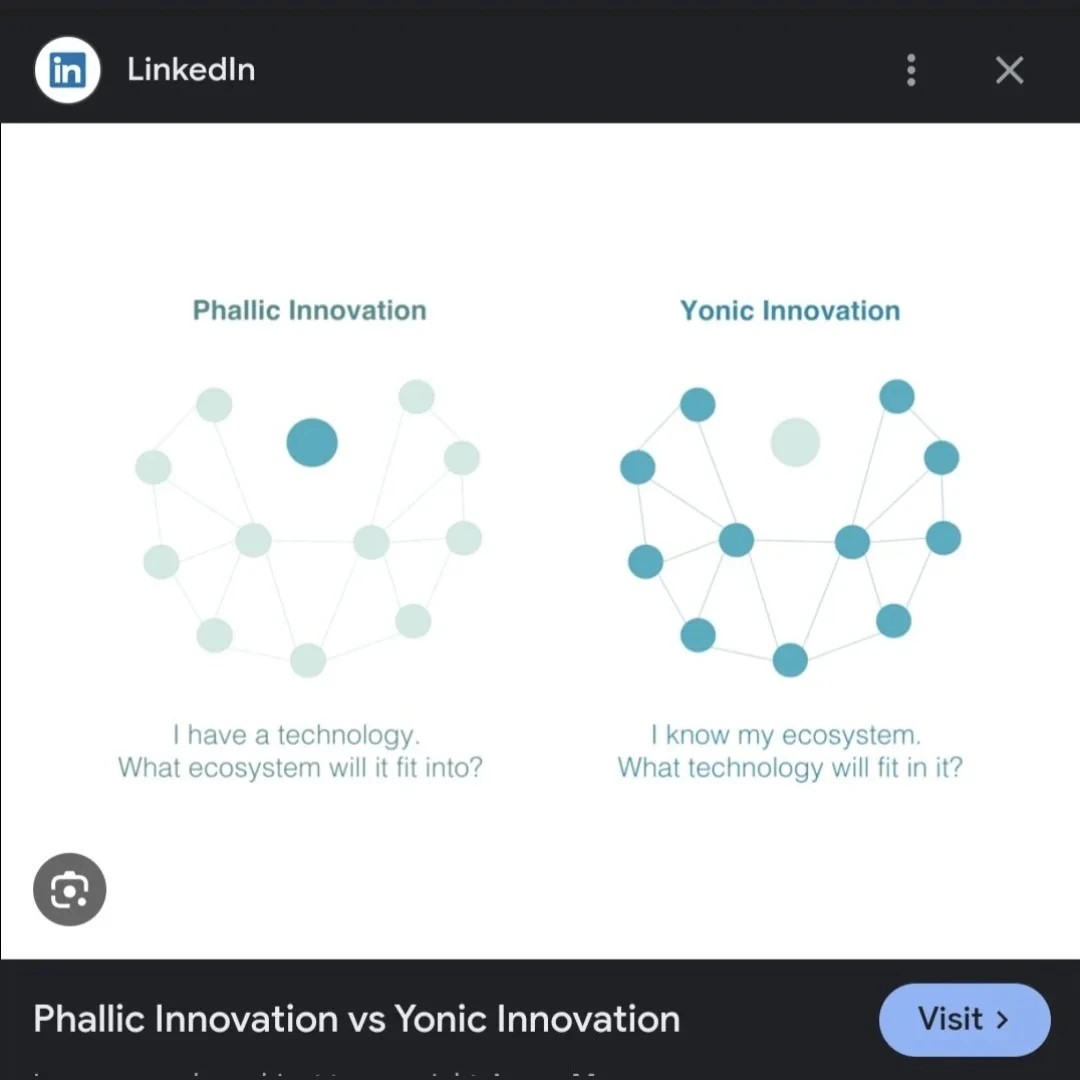
Task: Open the three-dot more options menu
Action: pos(910,70)
